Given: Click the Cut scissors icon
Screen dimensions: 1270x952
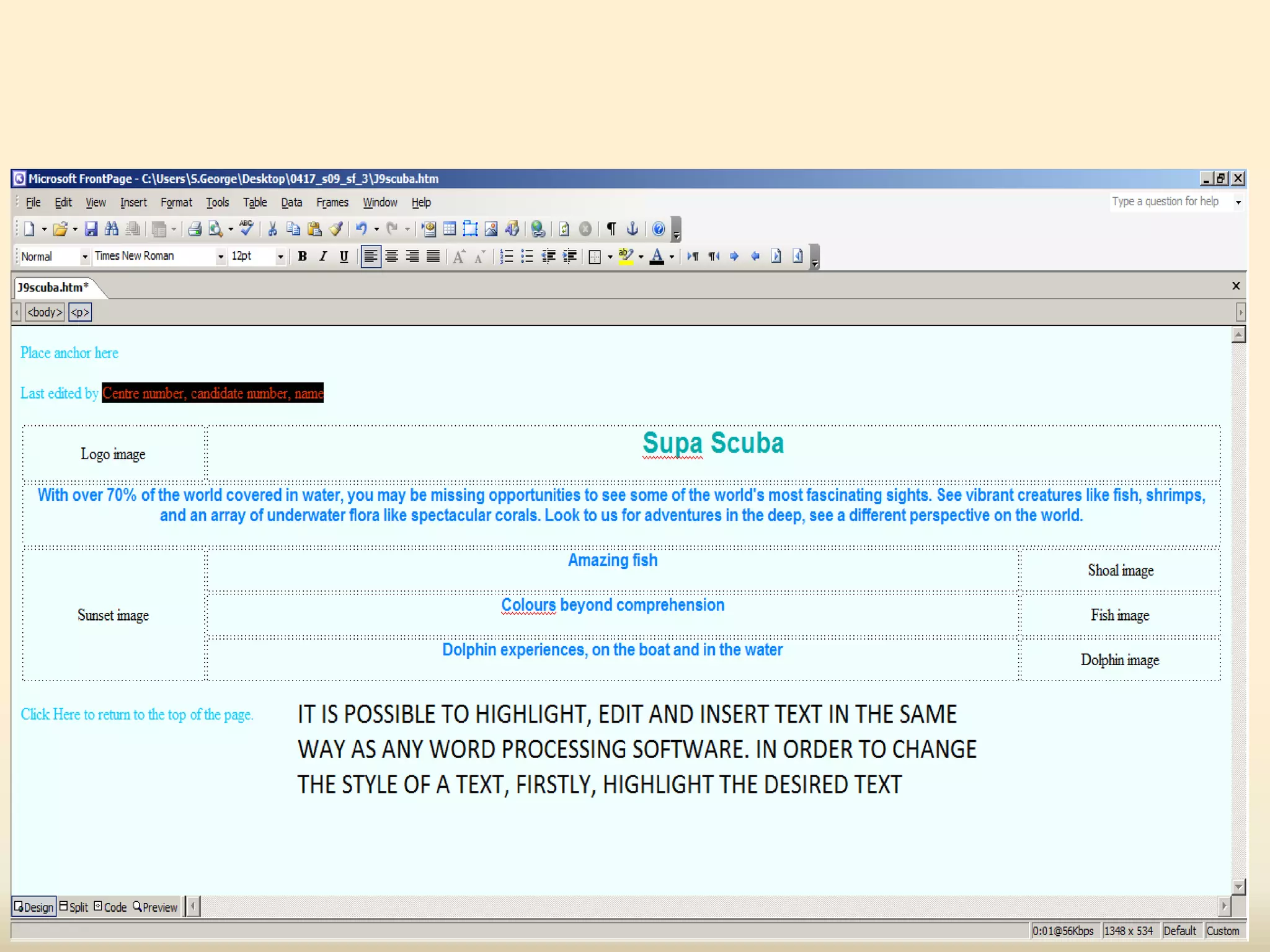Looking at the screenshot, I should [272, 229].
